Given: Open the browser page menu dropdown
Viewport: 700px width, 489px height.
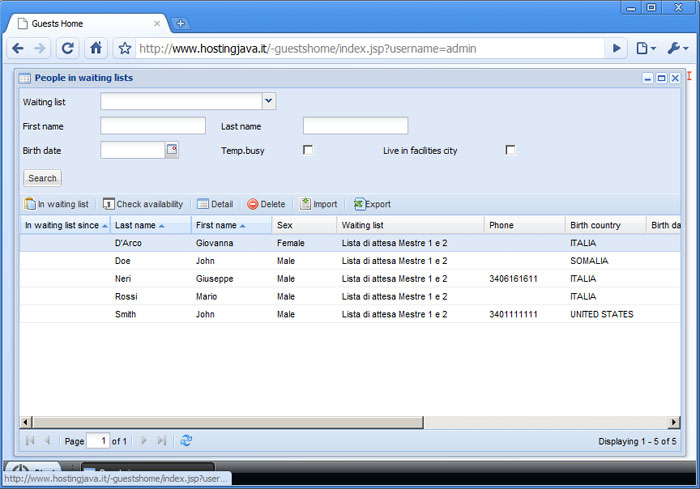Looking at the screenshot, I should (x=645, y=48).
